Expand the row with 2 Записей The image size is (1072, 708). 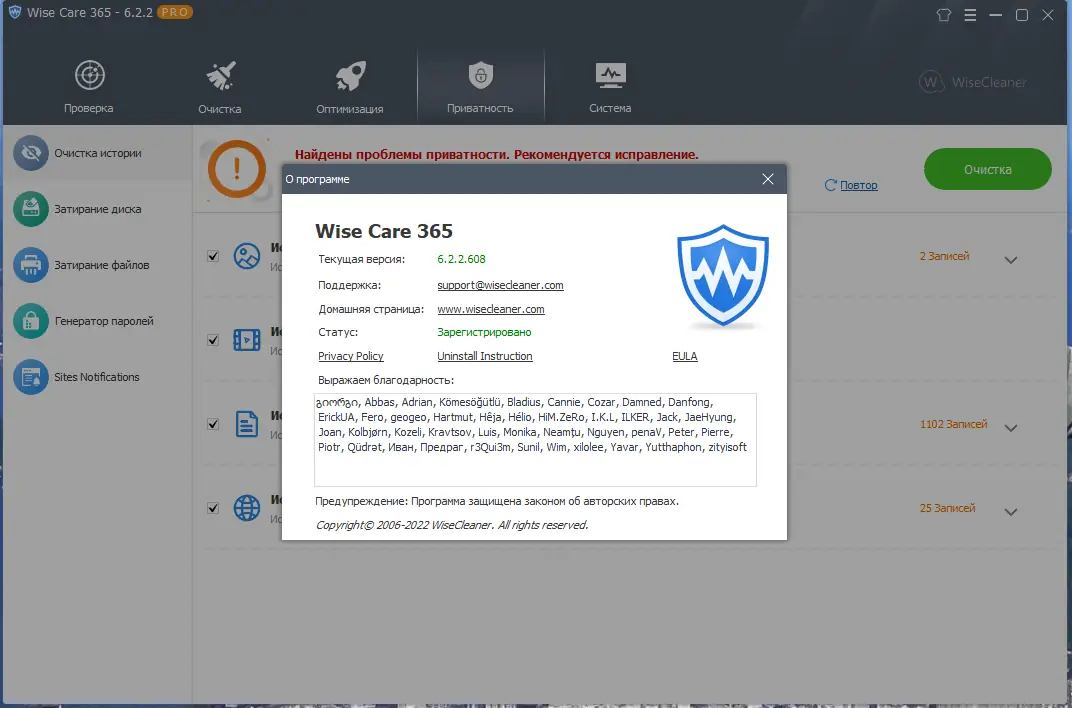[x=1010, y=260]
